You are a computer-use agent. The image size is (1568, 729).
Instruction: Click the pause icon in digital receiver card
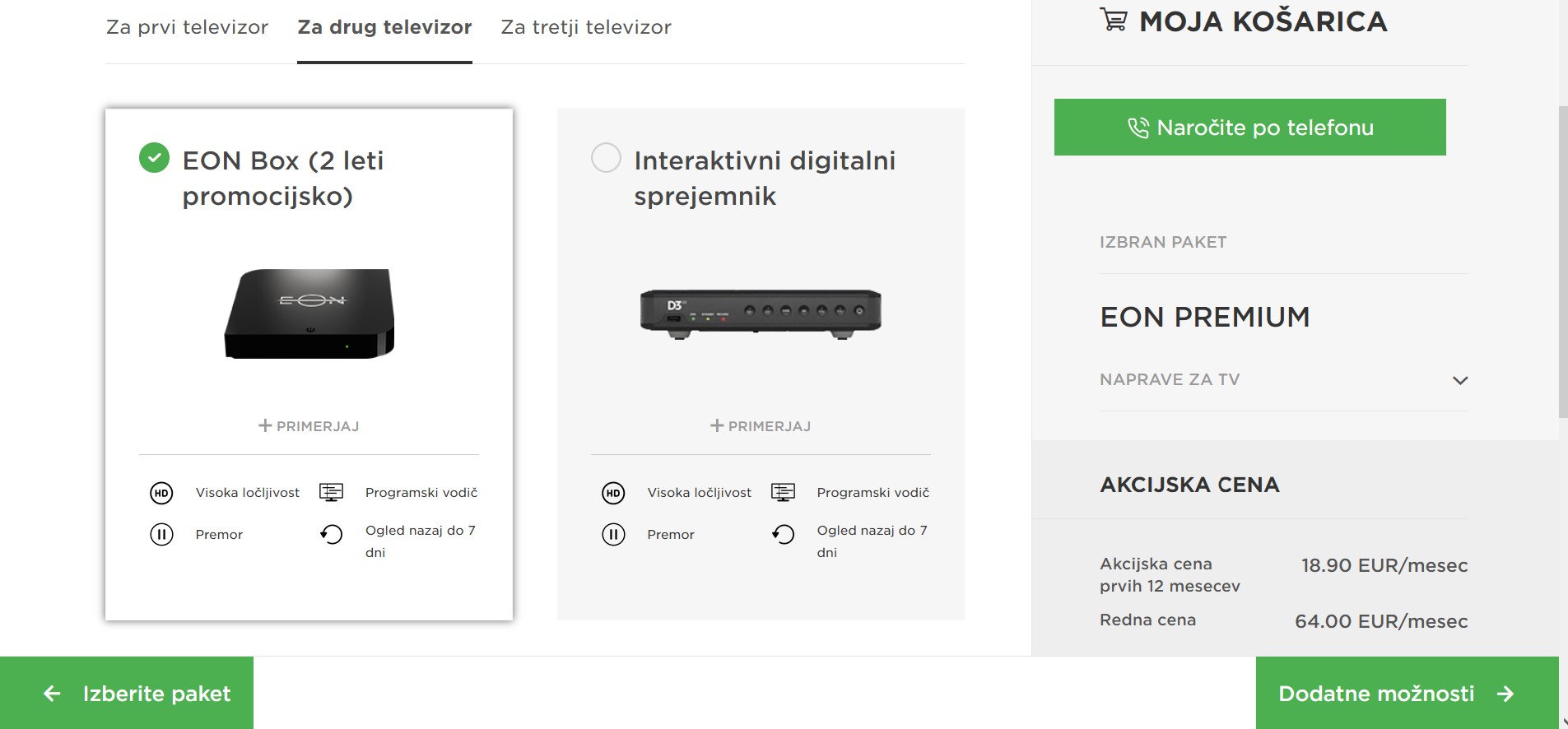tap(613, 535)
